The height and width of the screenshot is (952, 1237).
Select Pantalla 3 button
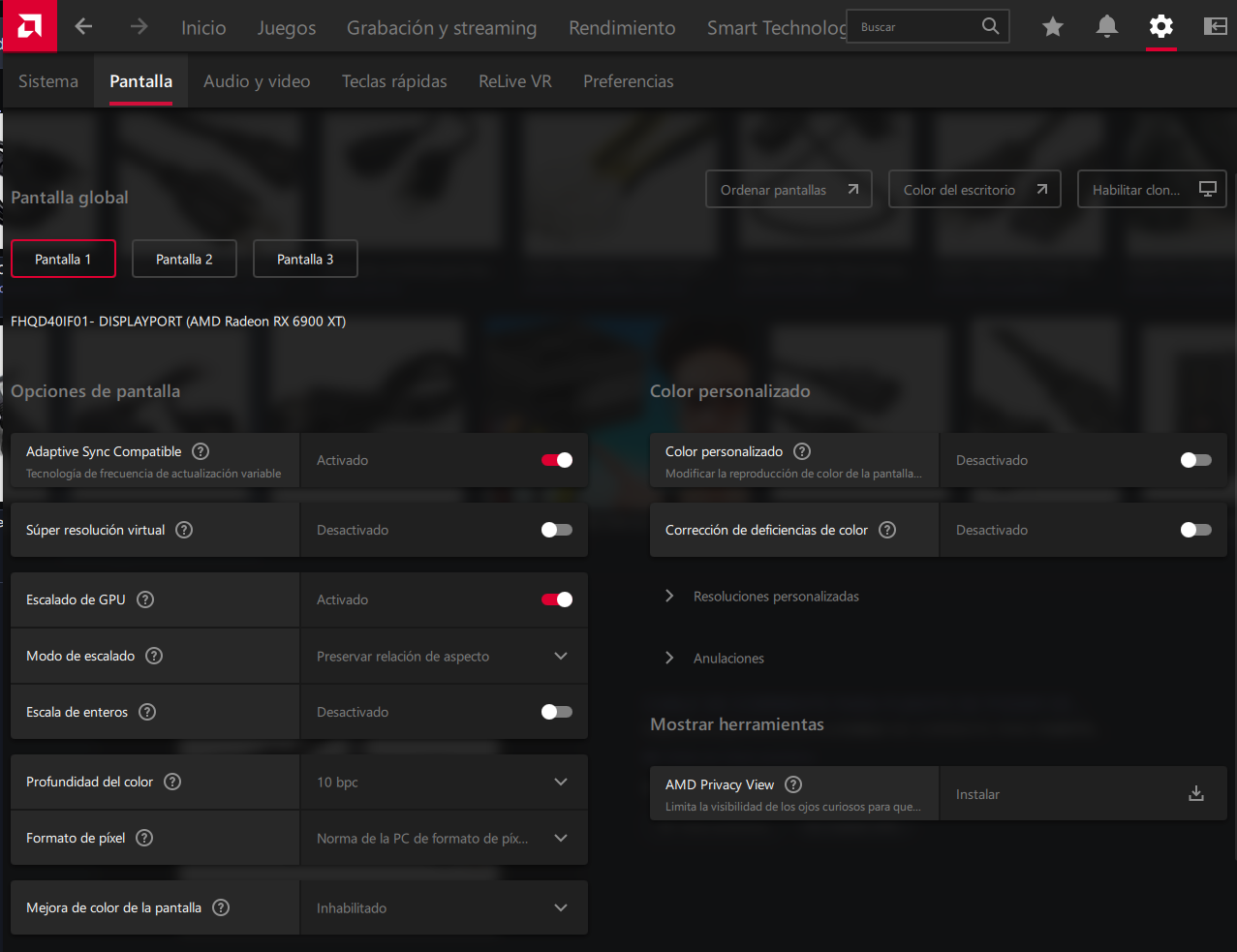pos(305,259)
